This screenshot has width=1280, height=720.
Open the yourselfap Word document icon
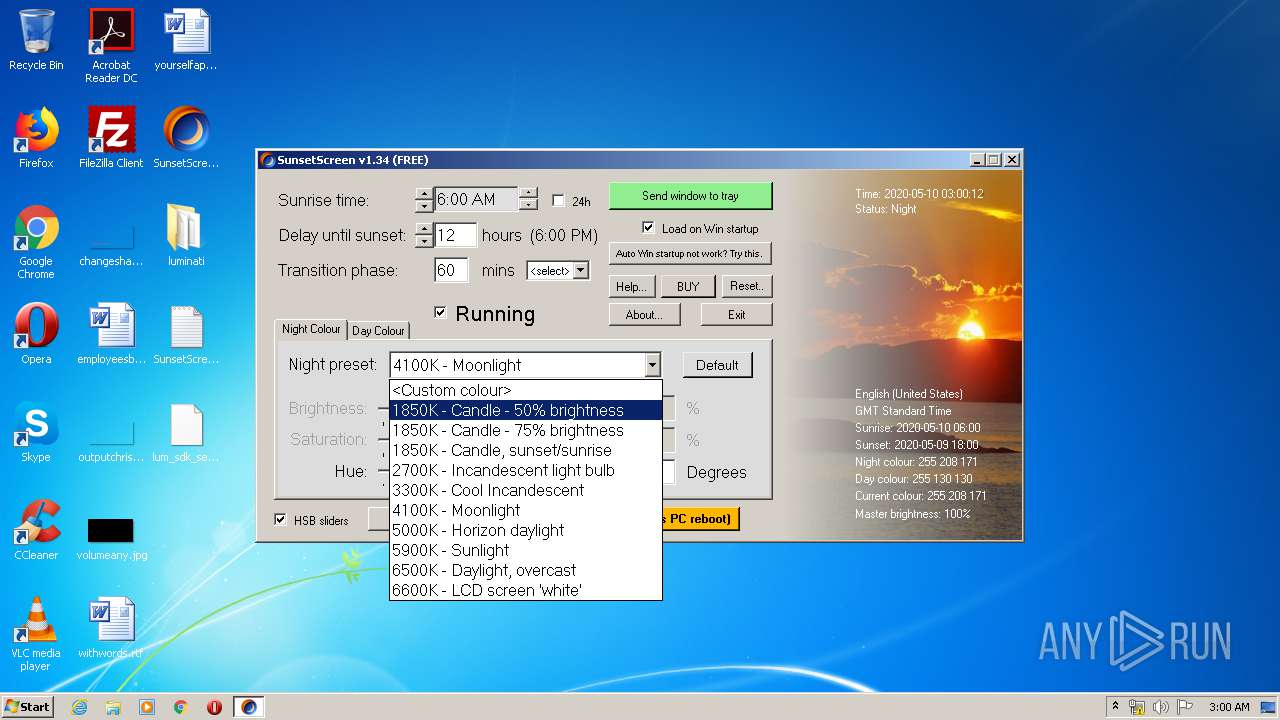pos(186,40)
